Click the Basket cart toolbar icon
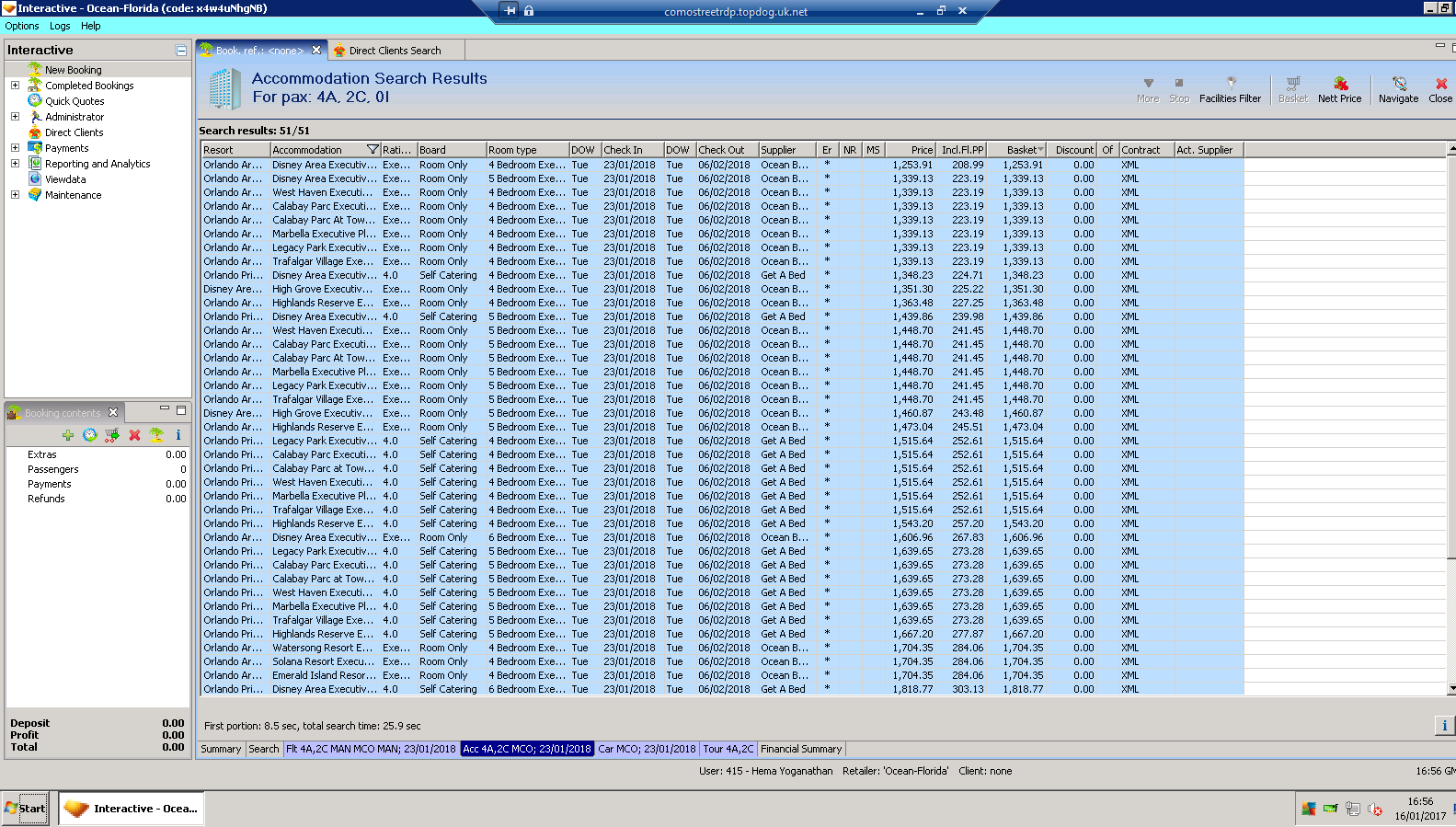Image resolution: width=1456 pixels, height=827 pixels. click(1292, 83)
